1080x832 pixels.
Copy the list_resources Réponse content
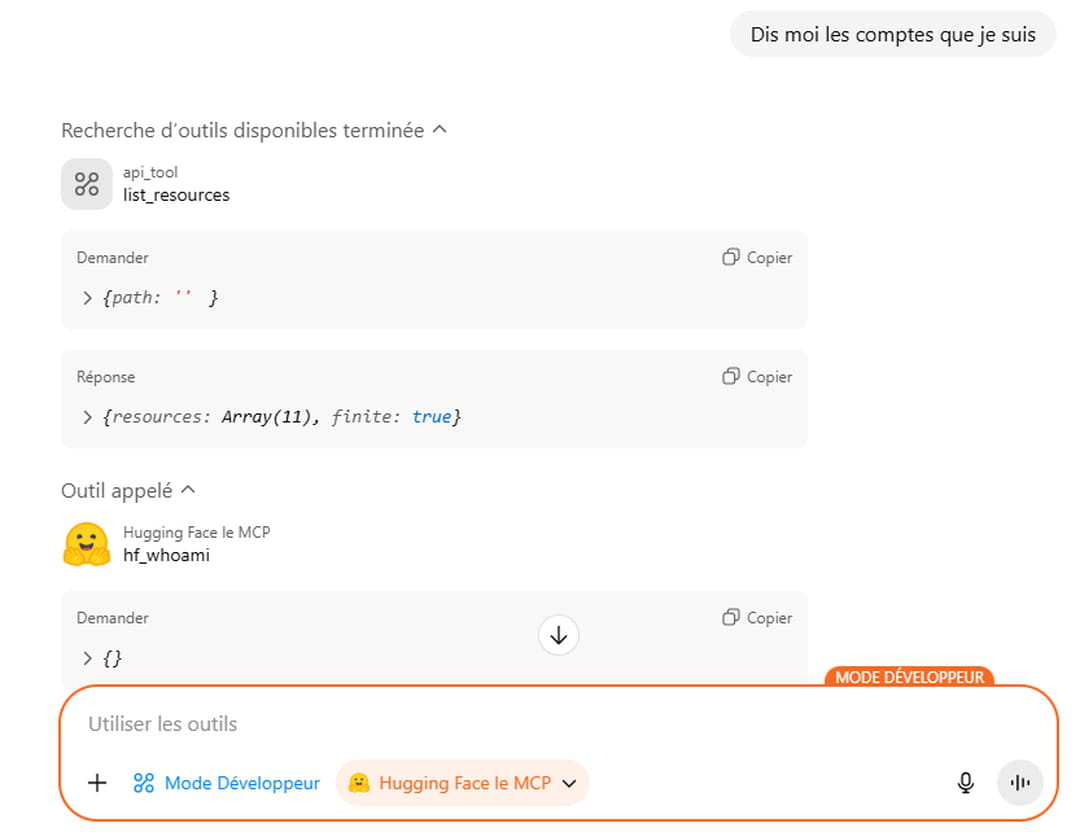[757, 377]
